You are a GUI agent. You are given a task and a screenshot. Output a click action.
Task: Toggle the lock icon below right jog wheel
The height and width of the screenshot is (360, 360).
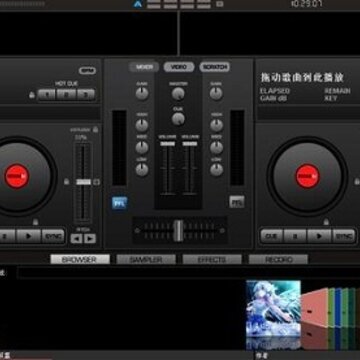[326, 222]
